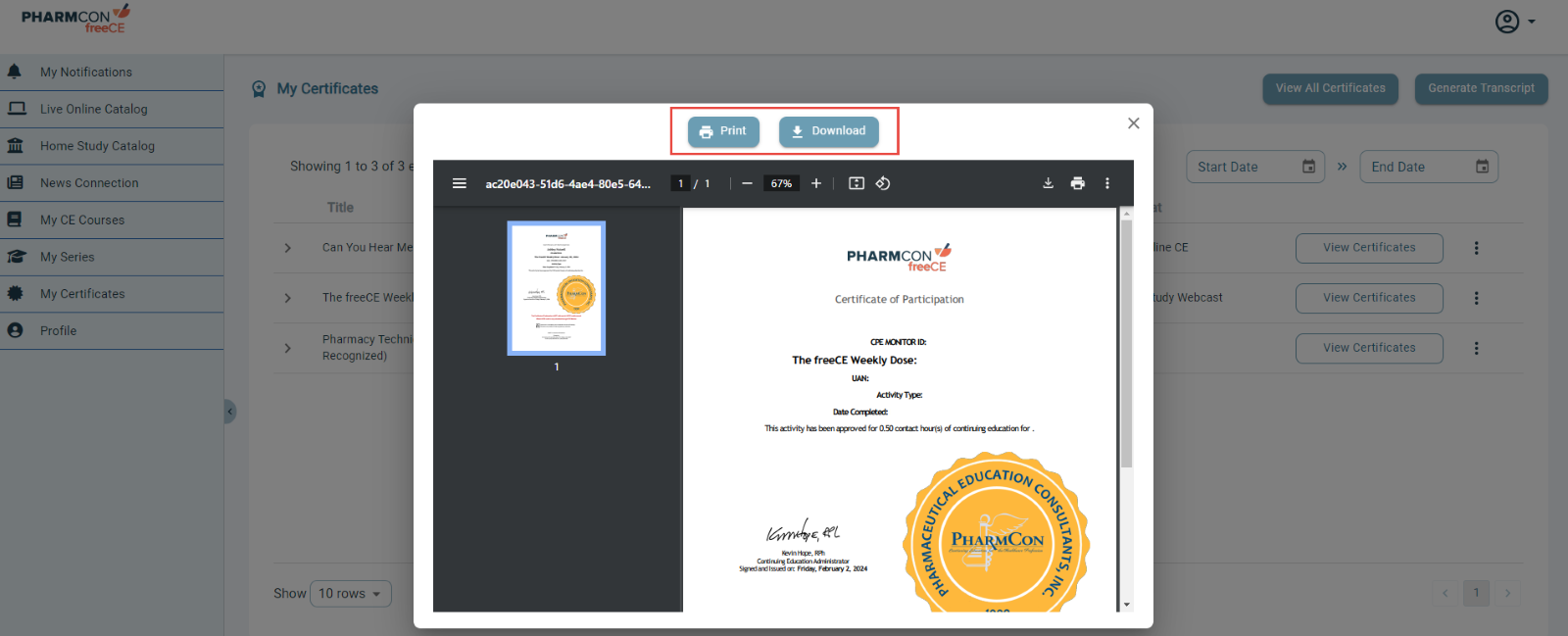1568x636 pixels.
Task: Click the My CE Courses book icon
Action: (15, 220)
